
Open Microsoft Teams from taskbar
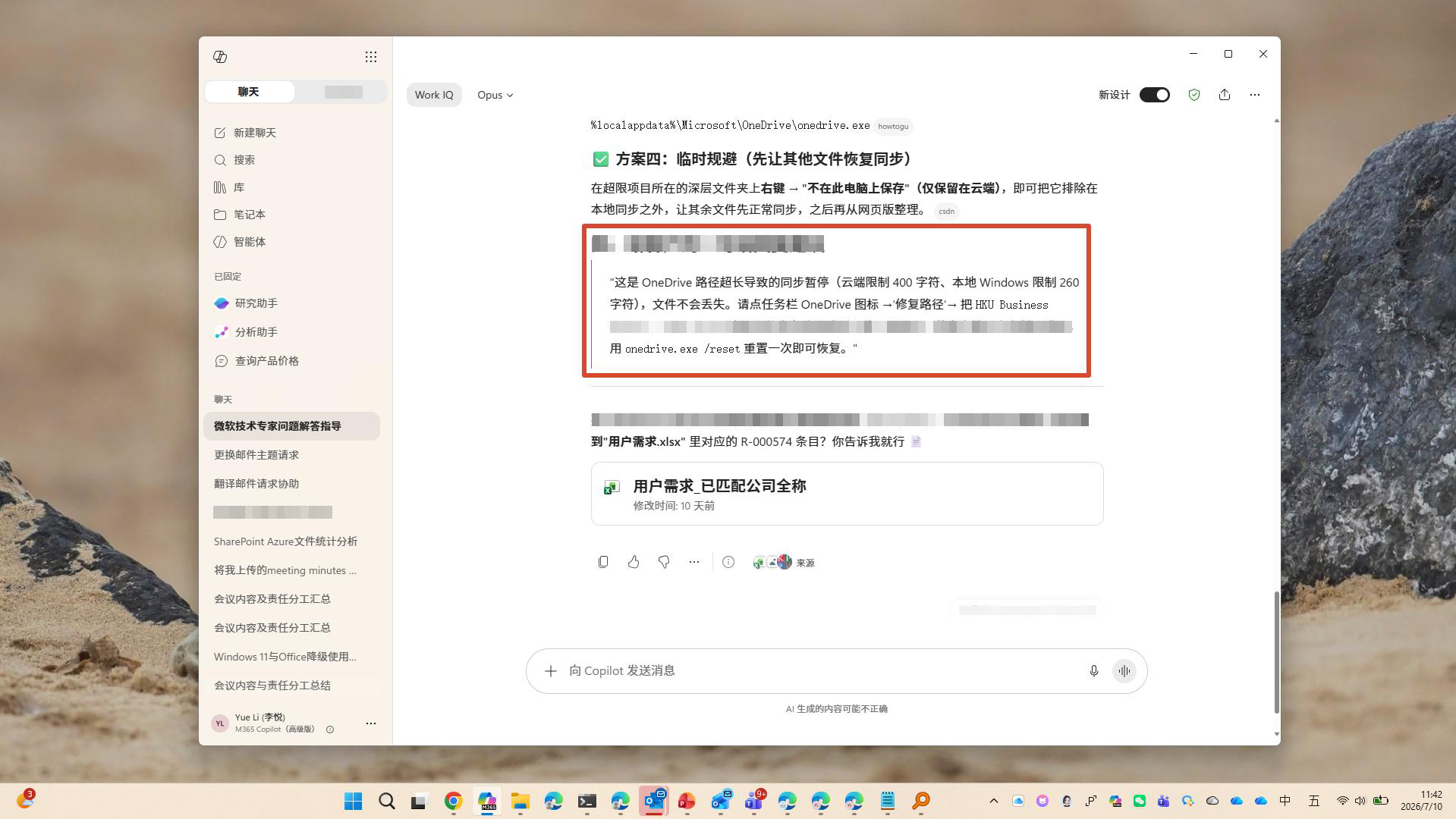[753, 801]
